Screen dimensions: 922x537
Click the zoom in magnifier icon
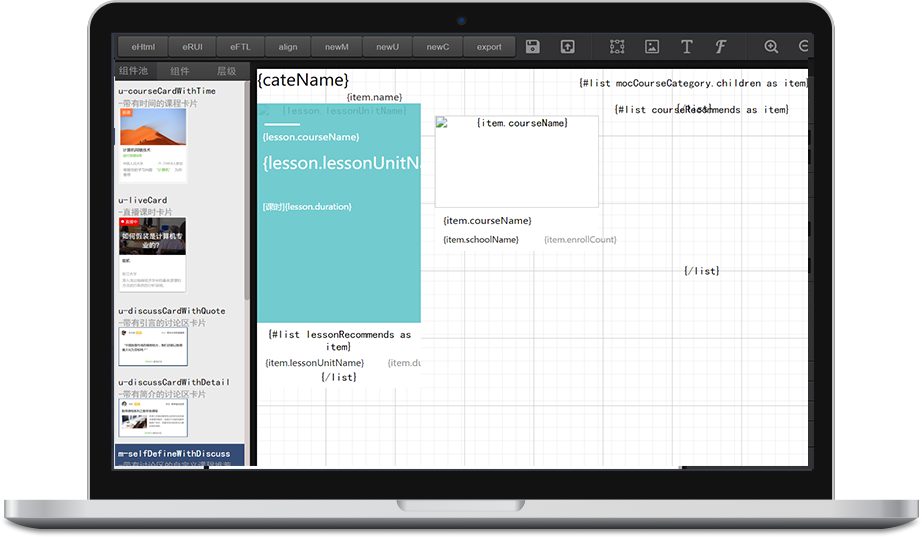[771, 47]
